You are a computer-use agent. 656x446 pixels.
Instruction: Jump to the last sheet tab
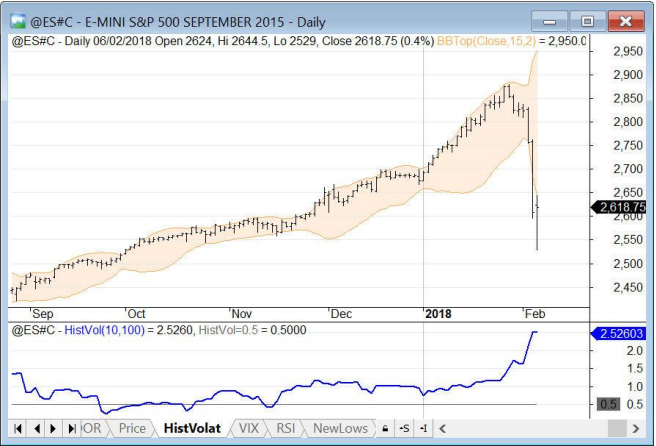tap(71, 428)
